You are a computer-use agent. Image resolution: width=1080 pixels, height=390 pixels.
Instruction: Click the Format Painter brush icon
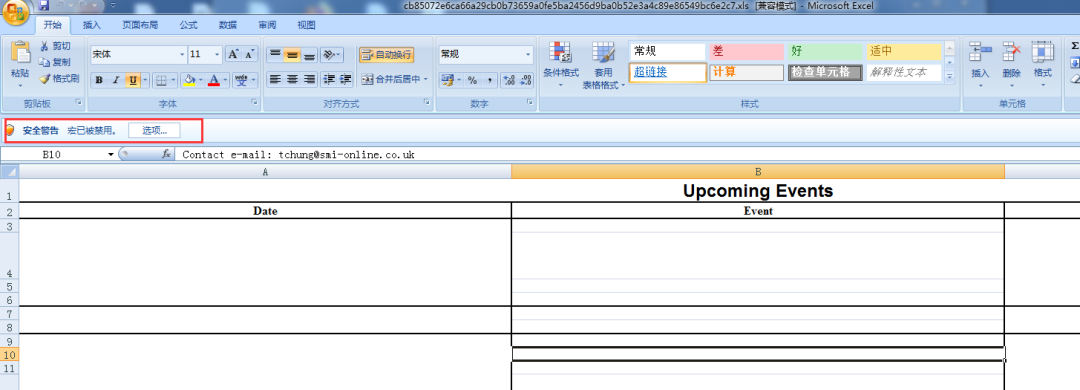45,79
